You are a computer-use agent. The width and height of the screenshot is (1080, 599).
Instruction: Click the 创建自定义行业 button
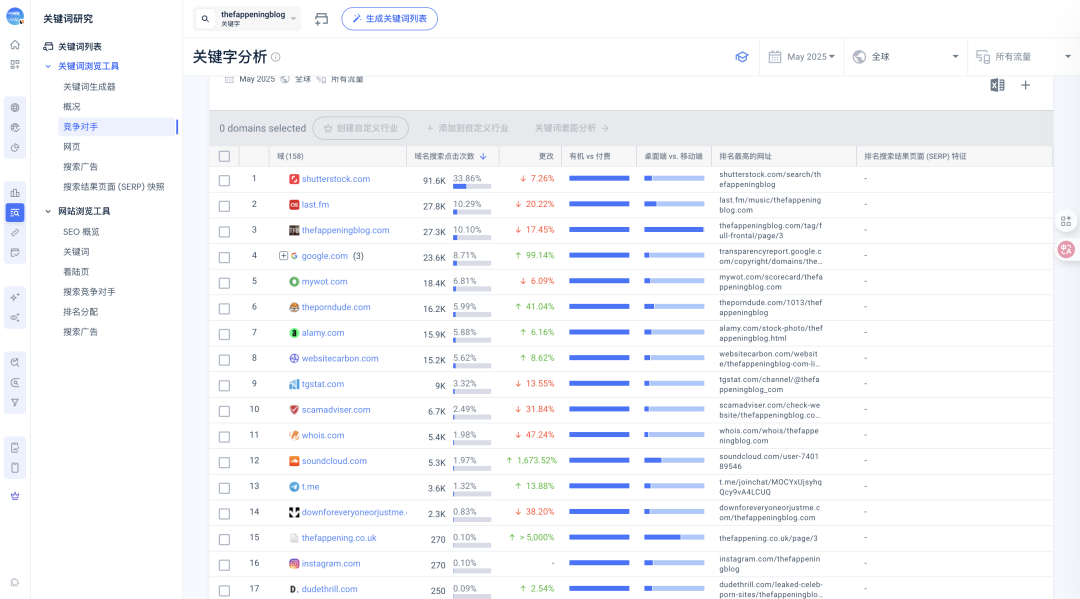pos(360,128)
